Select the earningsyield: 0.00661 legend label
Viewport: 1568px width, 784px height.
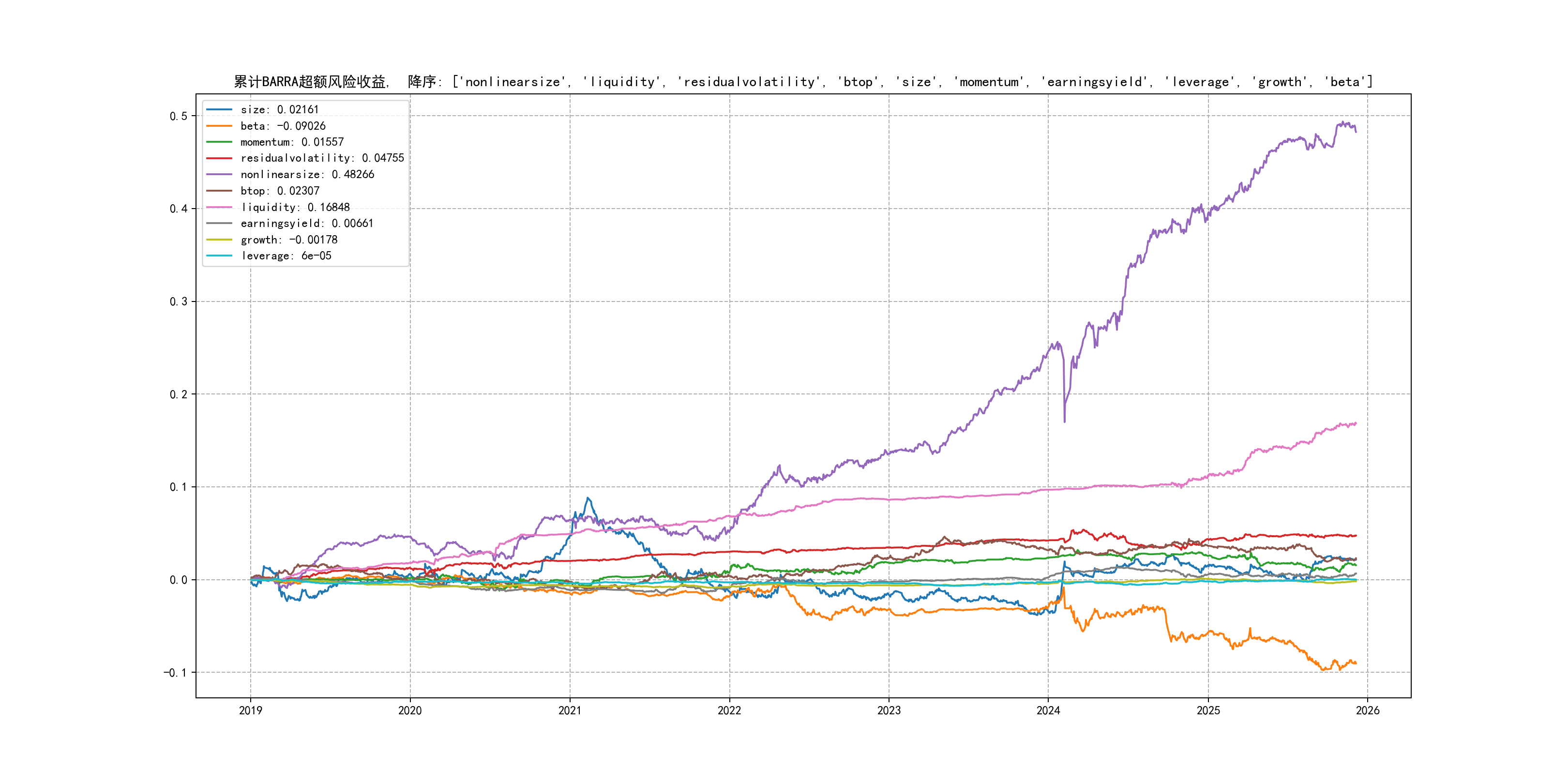307,224
